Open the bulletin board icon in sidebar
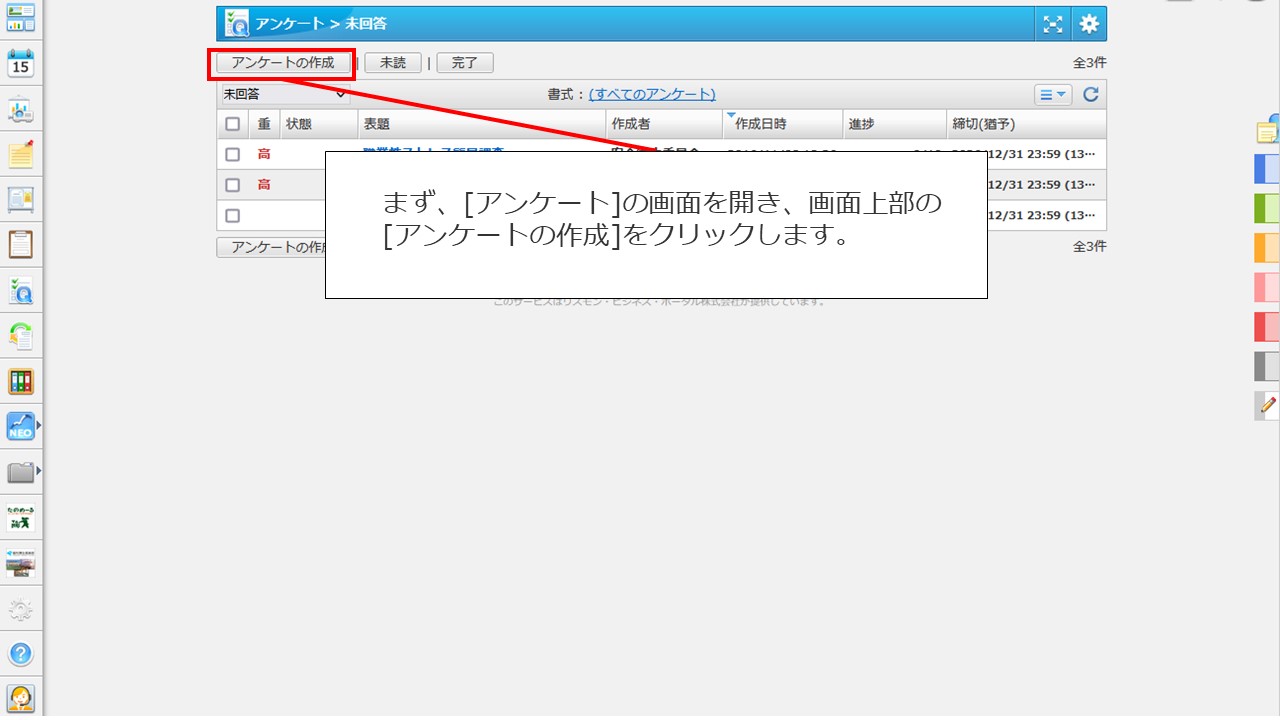1280x720 pixels. tap(21, 200)
